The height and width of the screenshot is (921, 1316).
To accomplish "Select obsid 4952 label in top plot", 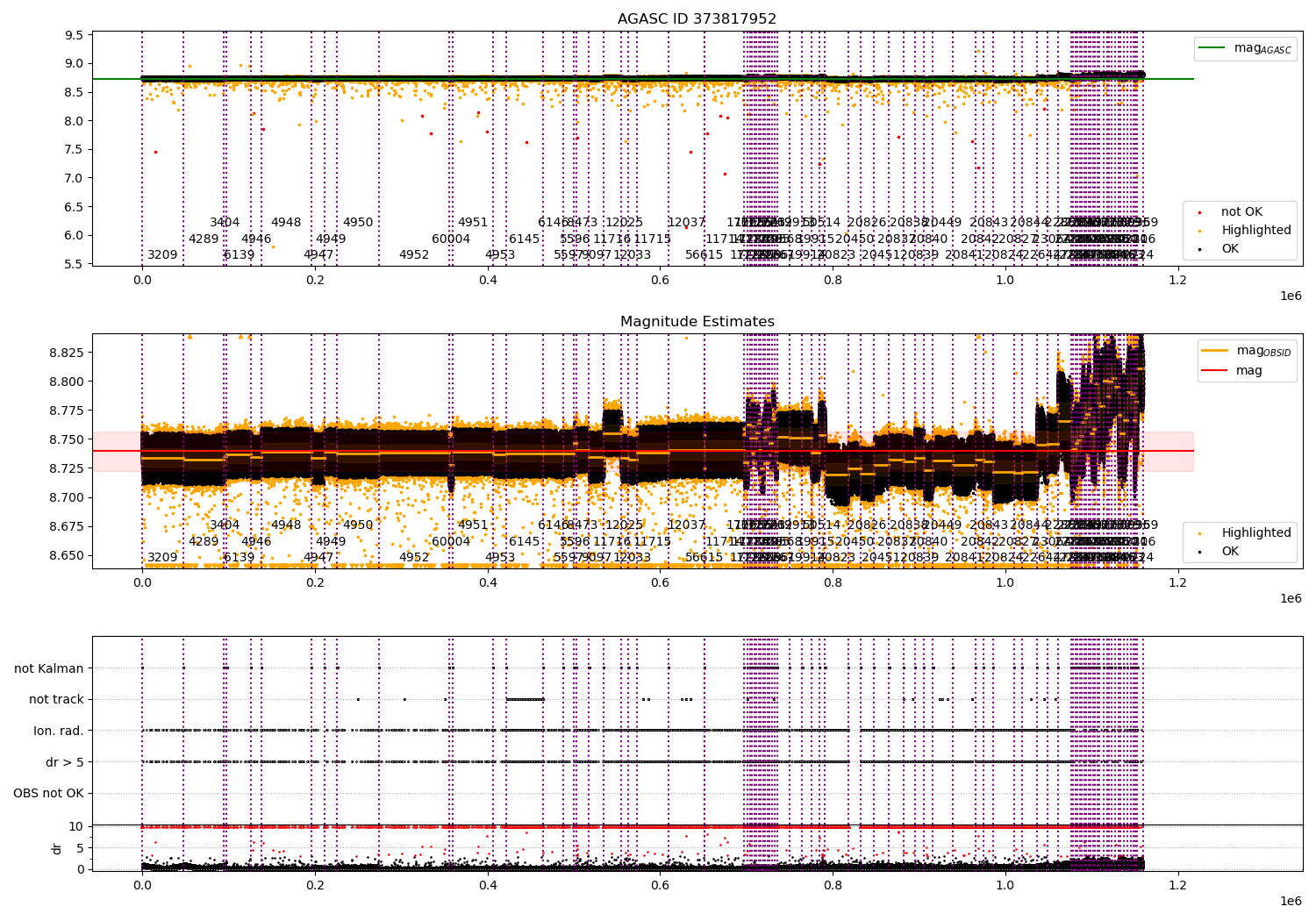I will 414,255.
